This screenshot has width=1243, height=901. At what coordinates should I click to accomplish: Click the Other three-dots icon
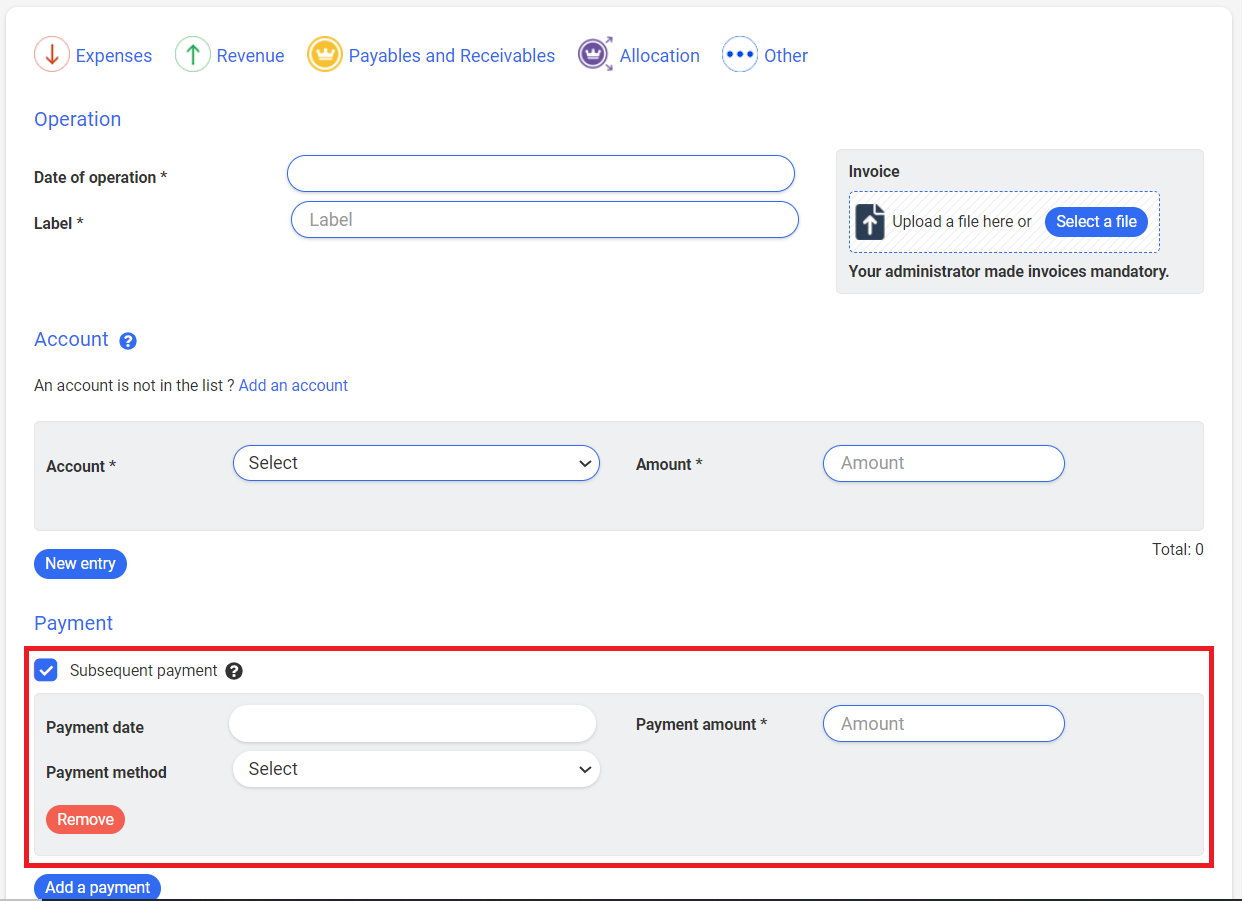[x=739, y=55]
